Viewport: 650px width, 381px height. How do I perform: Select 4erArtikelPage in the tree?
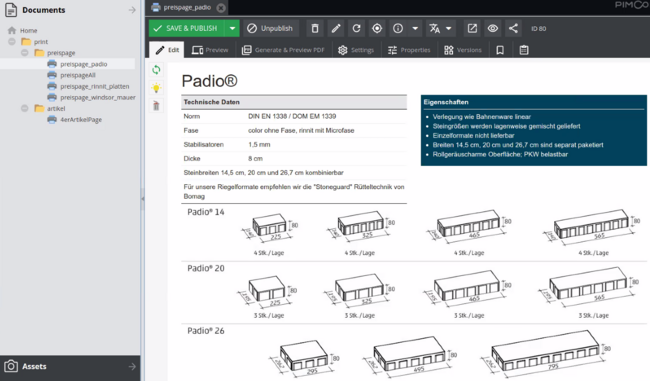[x=81, y=120]
